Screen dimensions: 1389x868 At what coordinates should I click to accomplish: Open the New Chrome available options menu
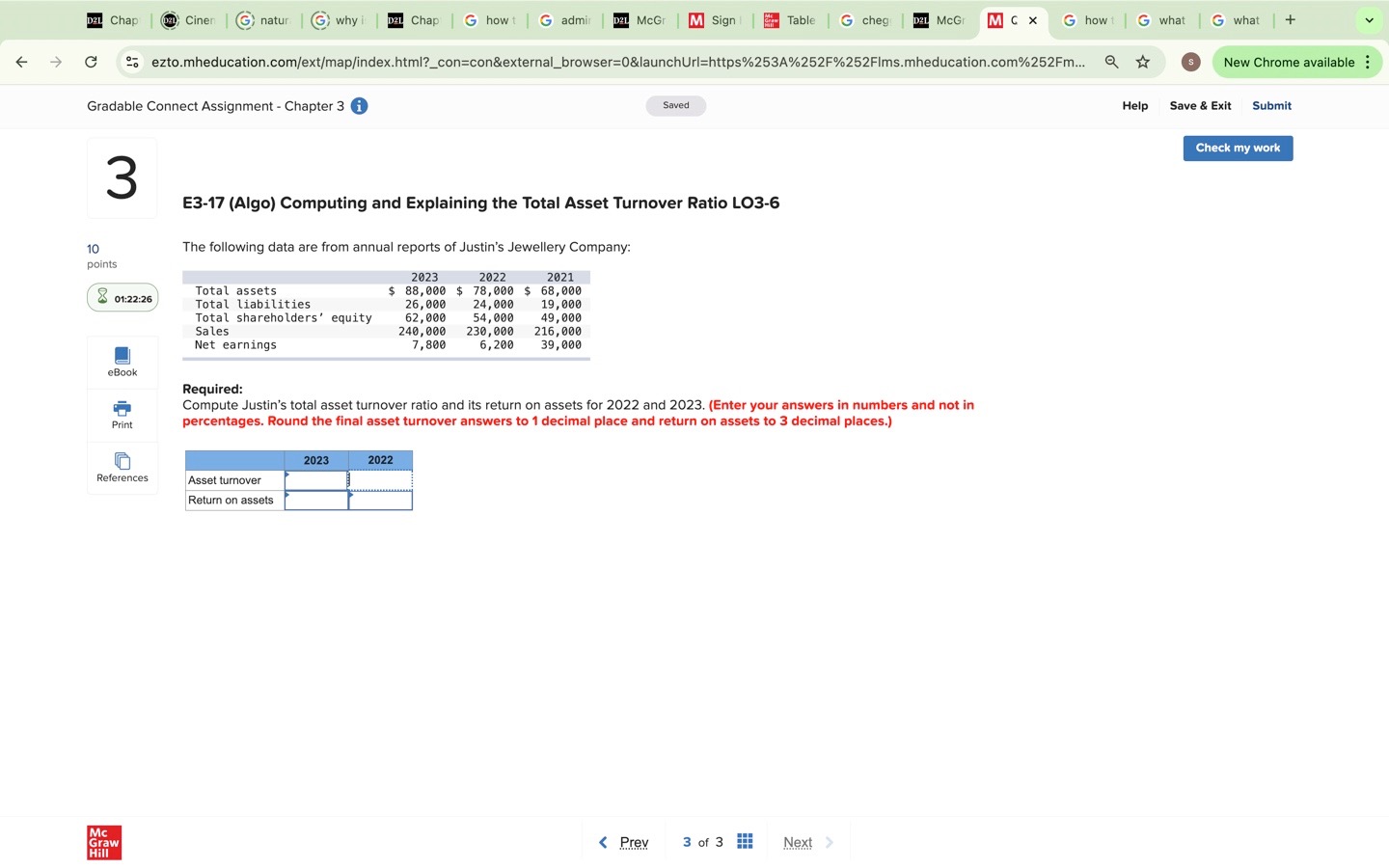(1369, 62)
